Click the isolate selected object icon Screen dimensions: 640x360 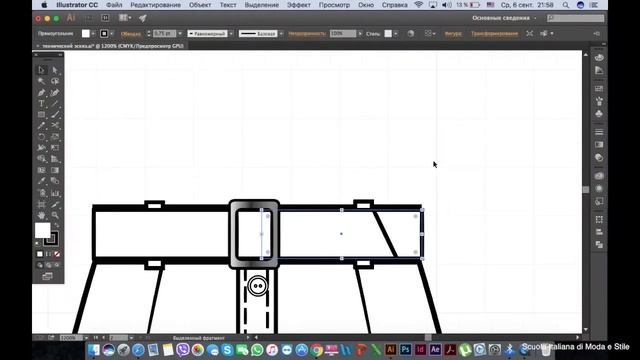[529, 33]
